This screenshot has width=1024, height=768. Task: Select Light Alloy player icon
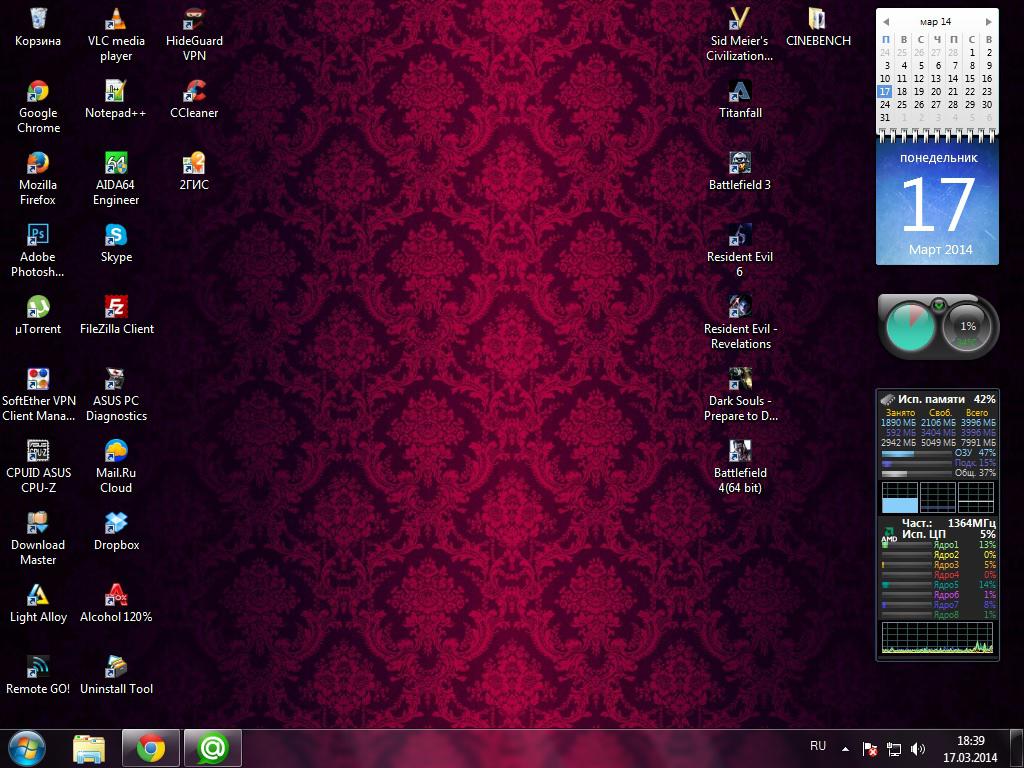point(38,602)
